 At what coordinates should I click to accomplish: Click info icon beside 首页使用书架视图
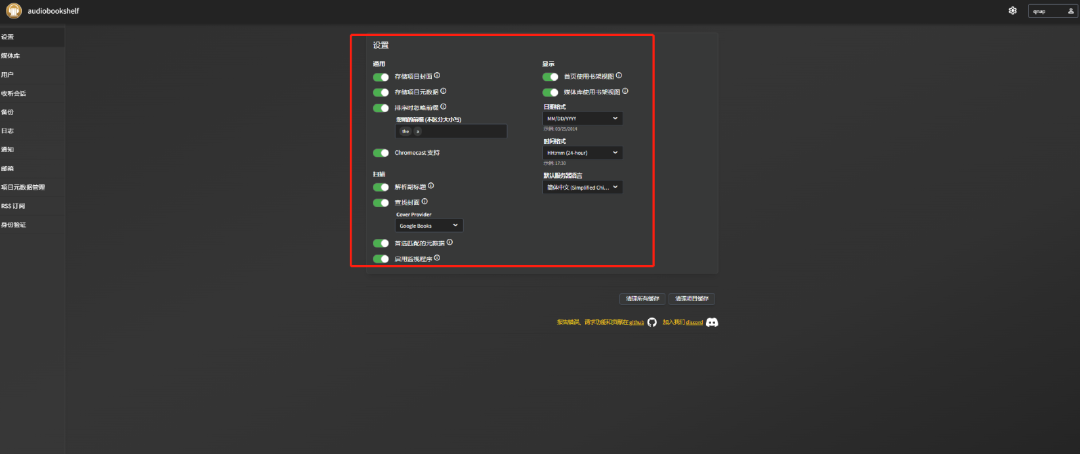619,75
